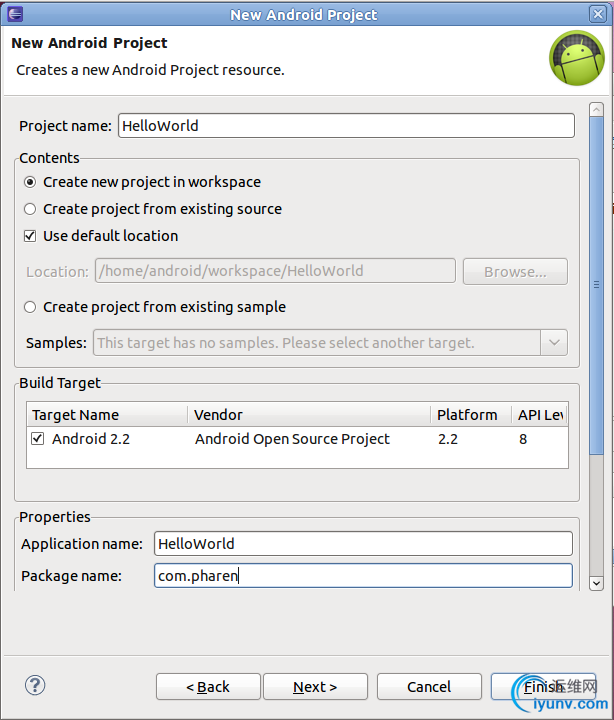614x720 pixels.
Task: Click the scrollbar up arrow
Action: click(596, 109)
